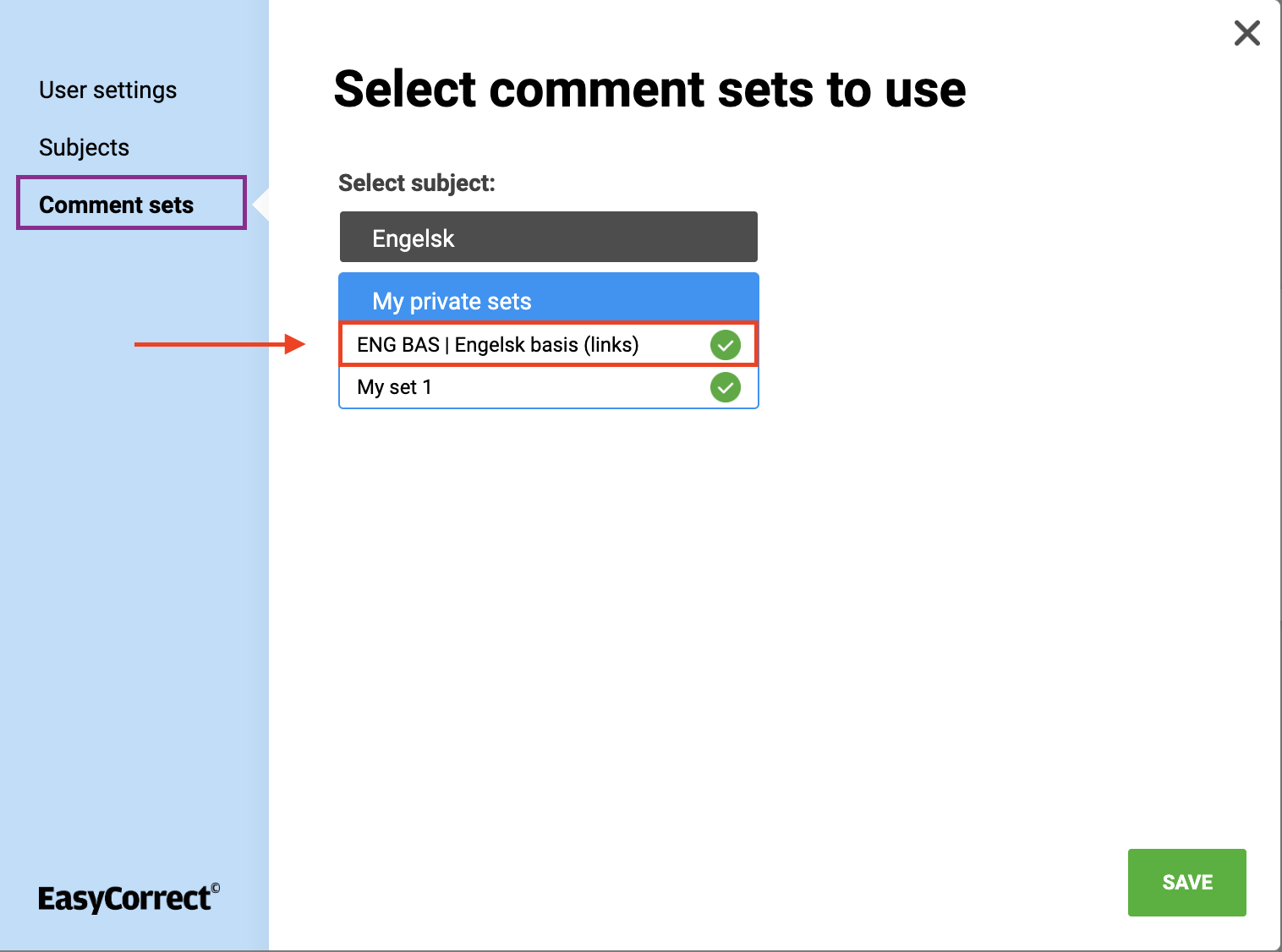Click the red arrow pointing at ENG BAS
The image size is (1282, 952).
[x=219, y=344]
